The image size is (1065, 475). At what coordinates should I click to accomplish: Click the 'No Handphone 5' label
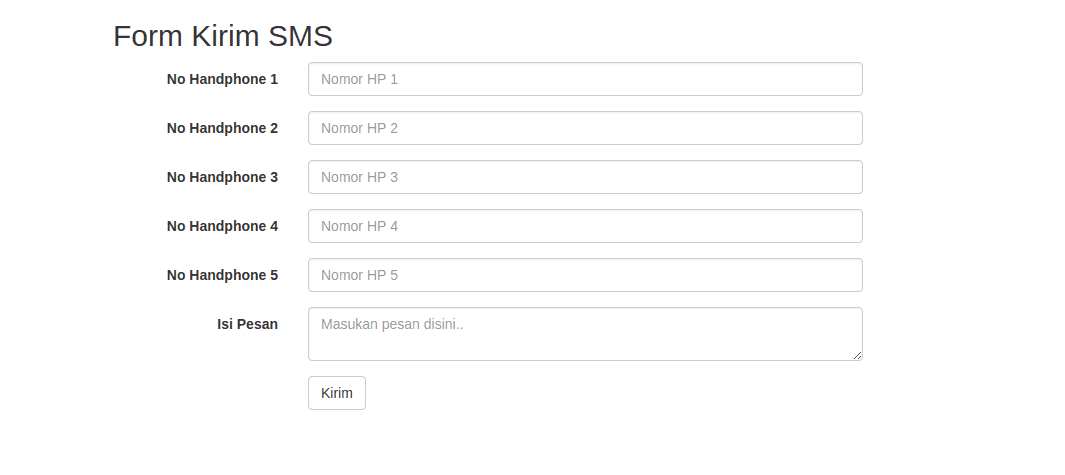(x=222, y=275)
